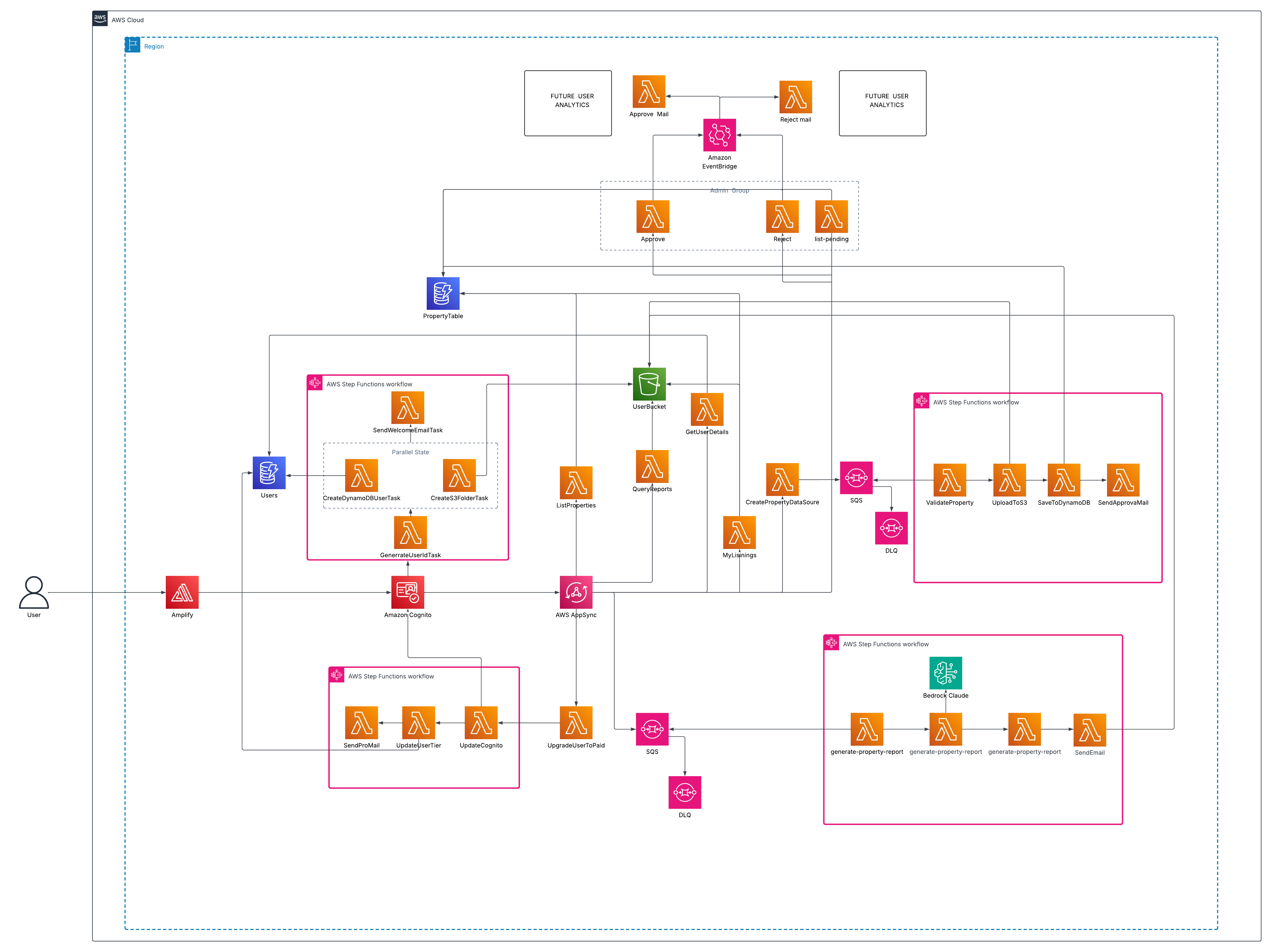The height and width of the screenshot is (952, 1272).
Task: Click the DLQ icon below CreatePropertyDataSoure SQS
Action: coord(891,528)
